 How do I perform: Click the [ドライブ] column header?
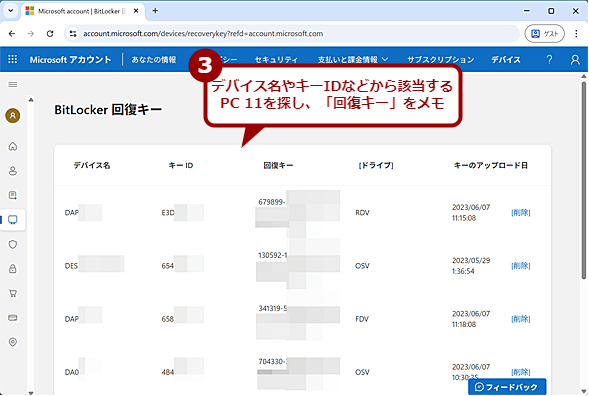[376, 165]
